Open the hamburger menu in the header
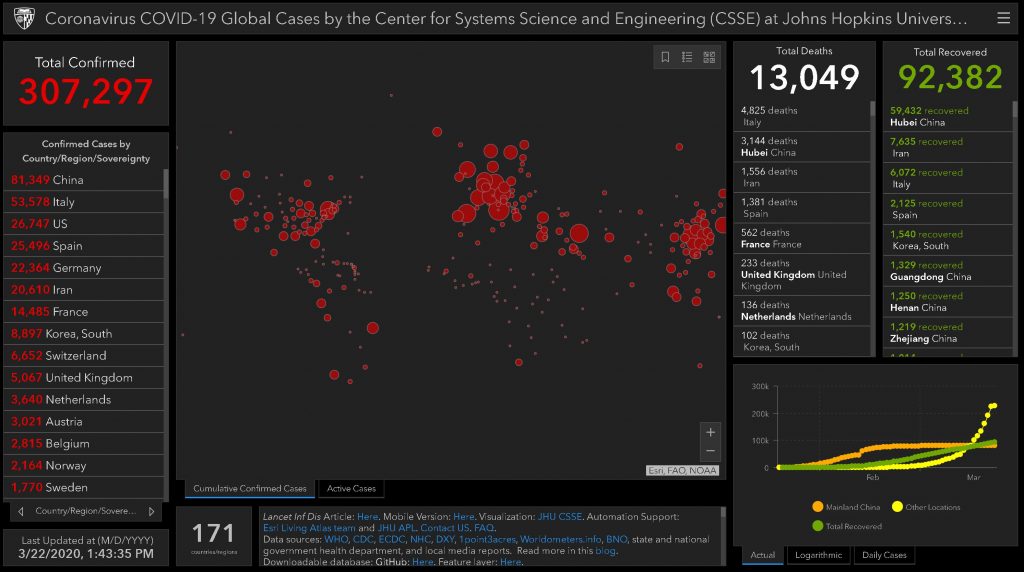The height and width of the screenshot is (572, 1024). pos(1004,18)
